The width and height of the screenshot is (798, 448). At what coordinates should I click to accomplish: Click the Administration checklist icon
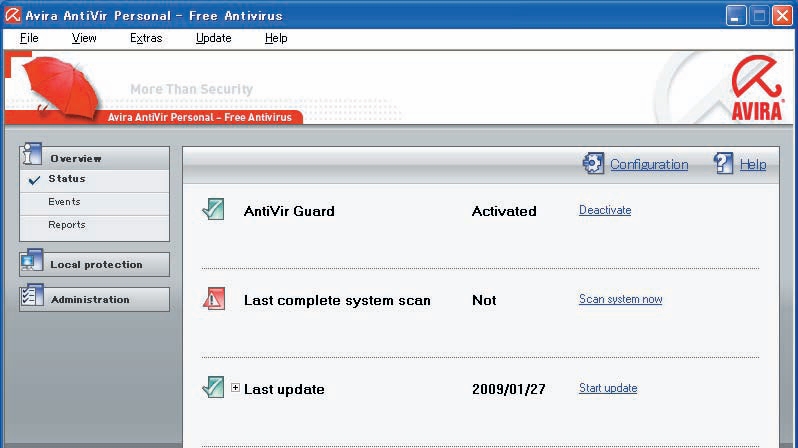32,296
